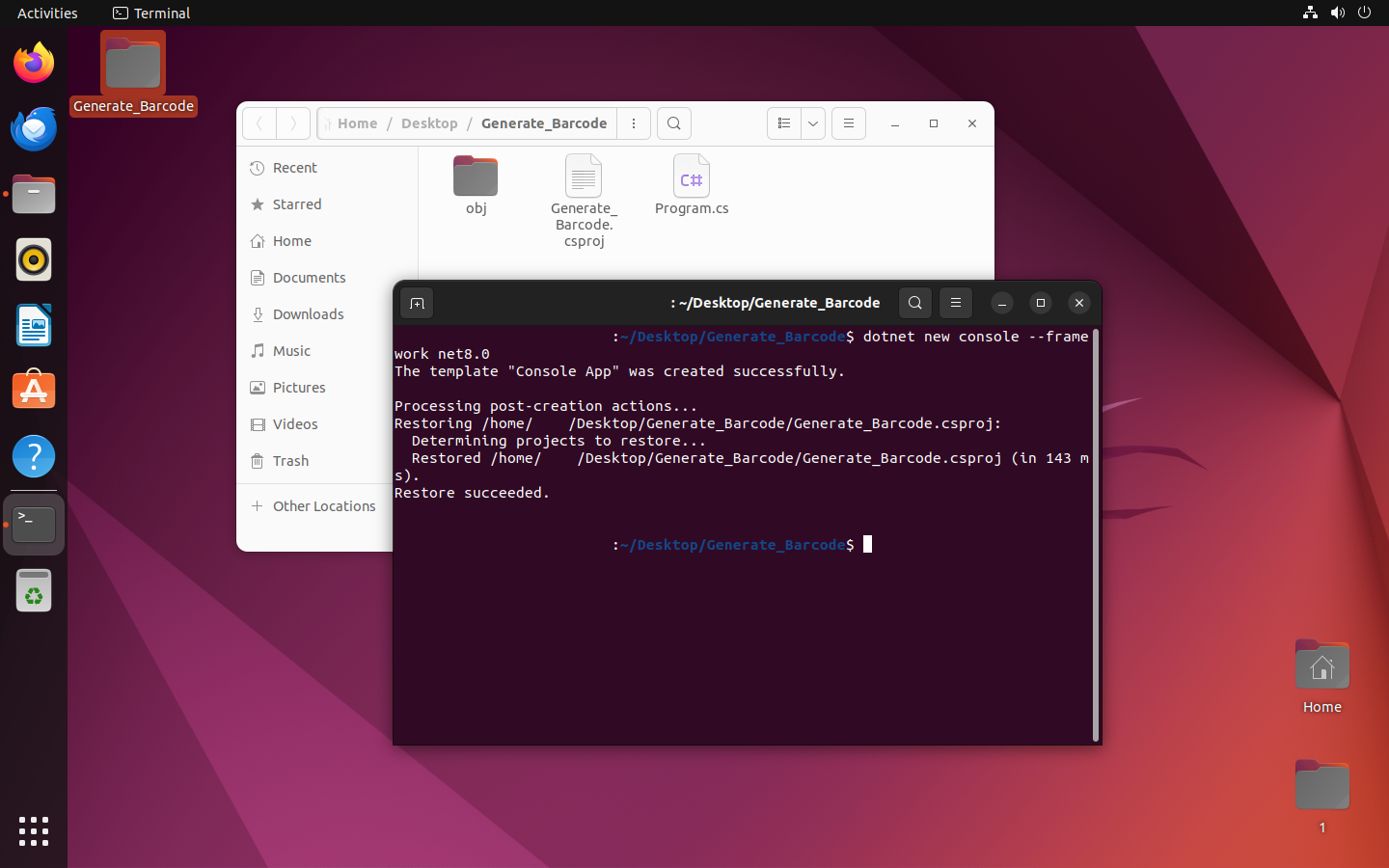The image size is (1389, 868).
Task: Select the Program.cs file
Action: [x=692, y=183]
